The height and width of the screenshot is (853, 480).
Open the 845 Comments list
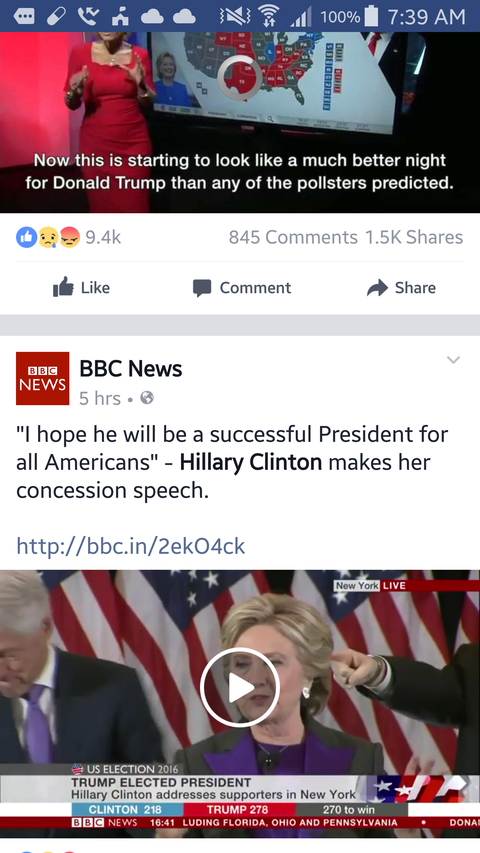tap(293, 237)
